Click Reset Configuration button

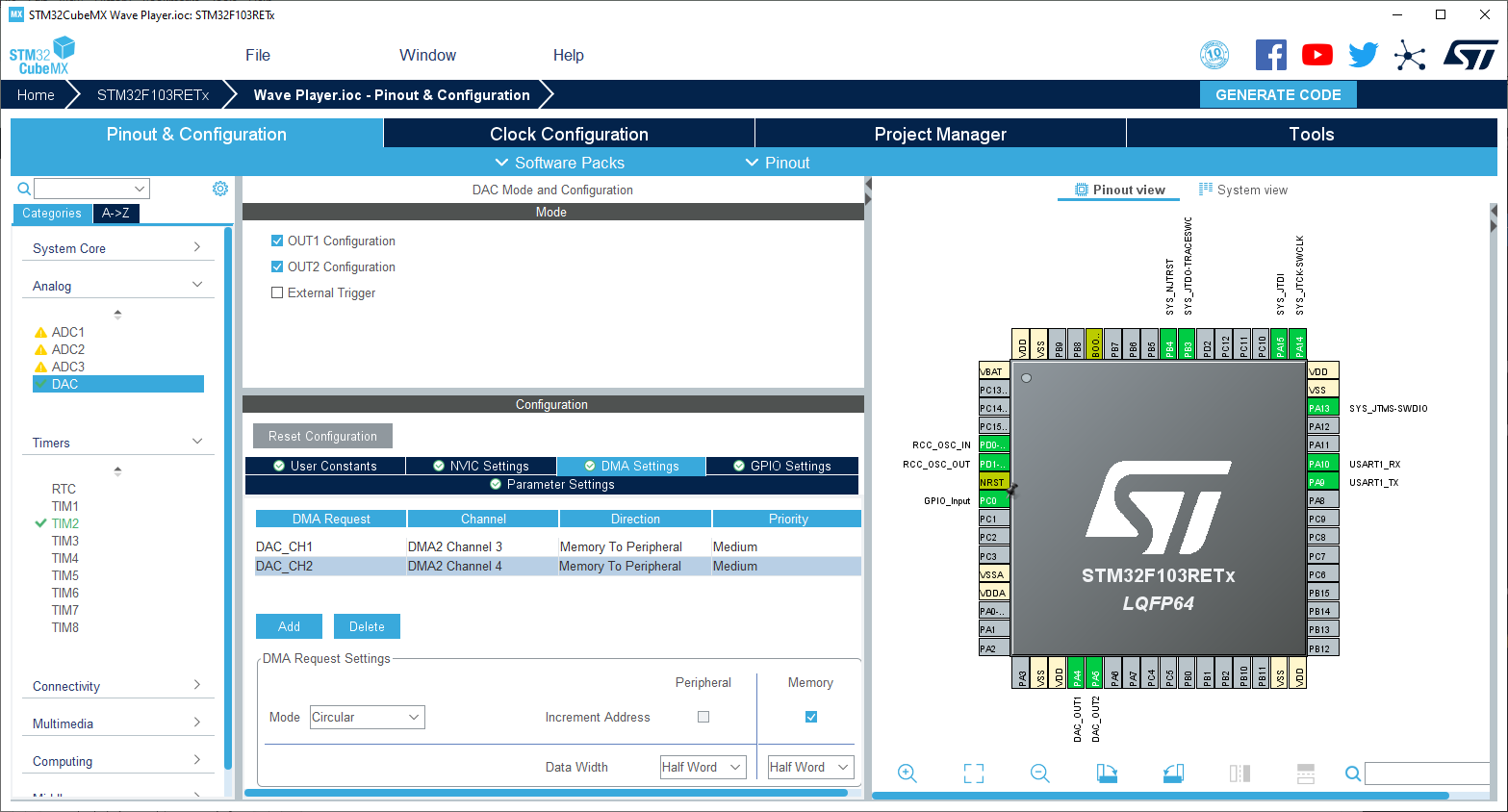[322, 436]
